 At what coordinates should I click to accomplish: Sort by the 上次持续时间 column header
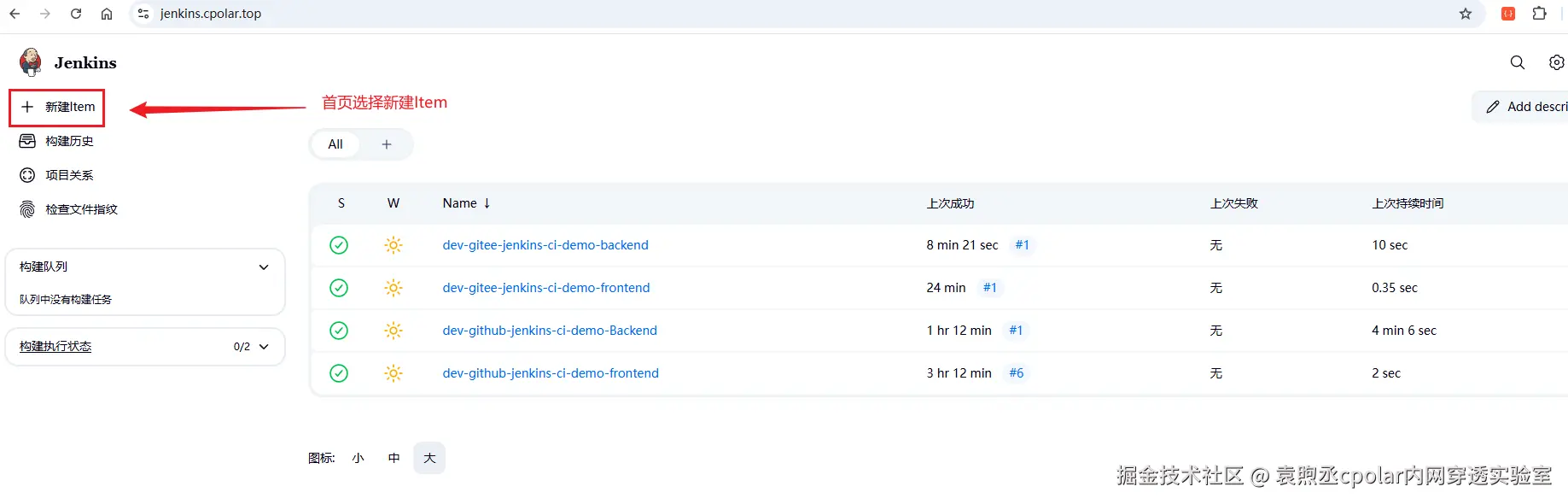(1408, 203)
